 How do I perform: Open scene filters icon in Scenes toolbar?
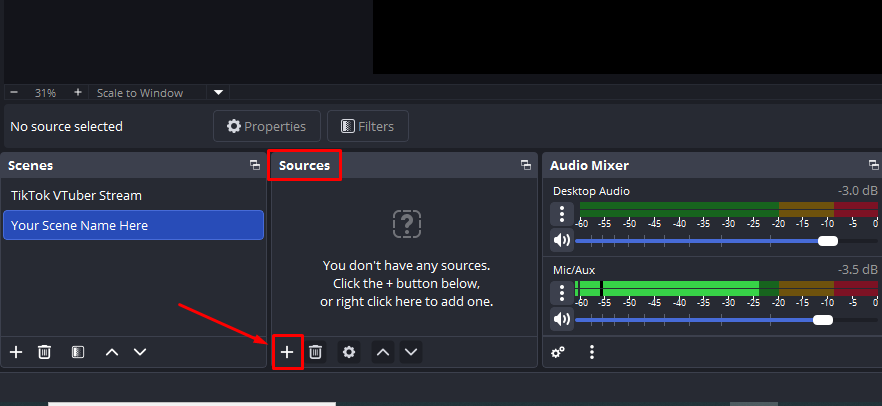78,352
